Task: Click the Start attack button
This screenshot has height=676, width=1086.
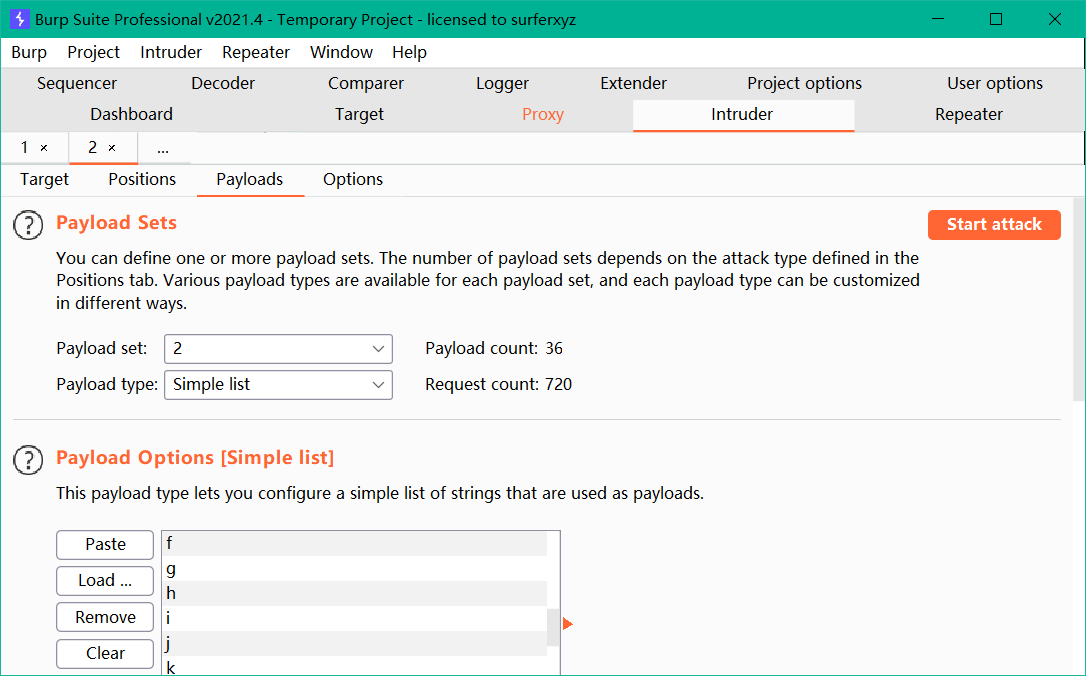Action: [x=994, y=224]
